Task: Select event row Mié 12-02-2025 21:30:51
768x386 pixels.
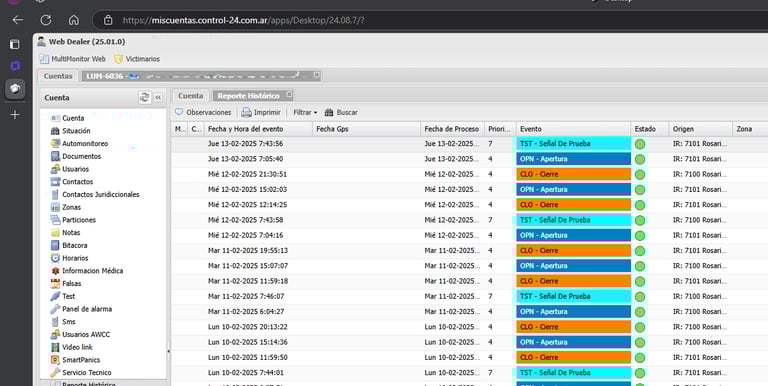Action: [x=469, y=174]
